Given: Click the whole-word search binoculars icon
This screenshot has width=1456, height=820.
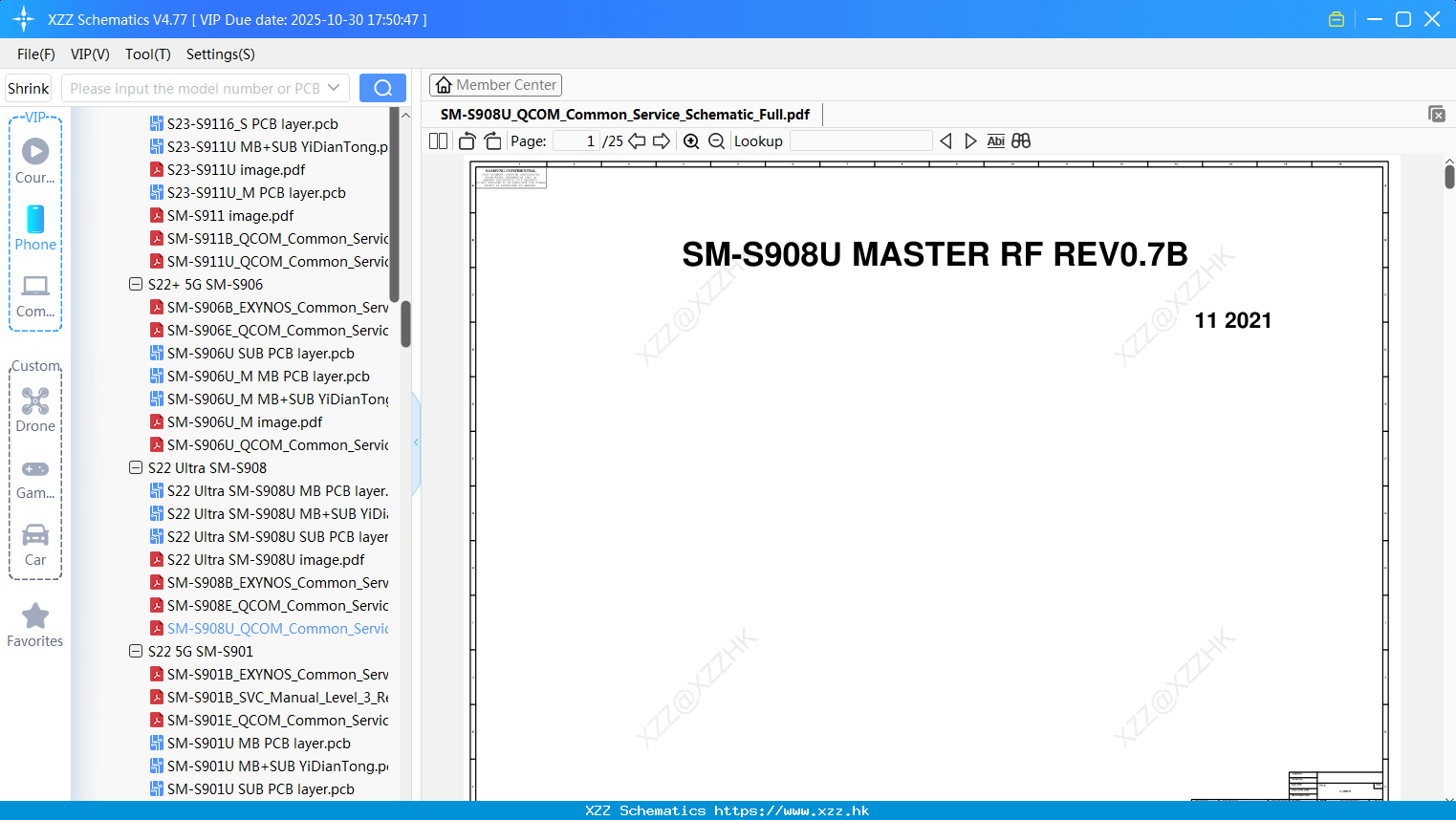Looking at the screenshot, I should [x=1020, y=140].
